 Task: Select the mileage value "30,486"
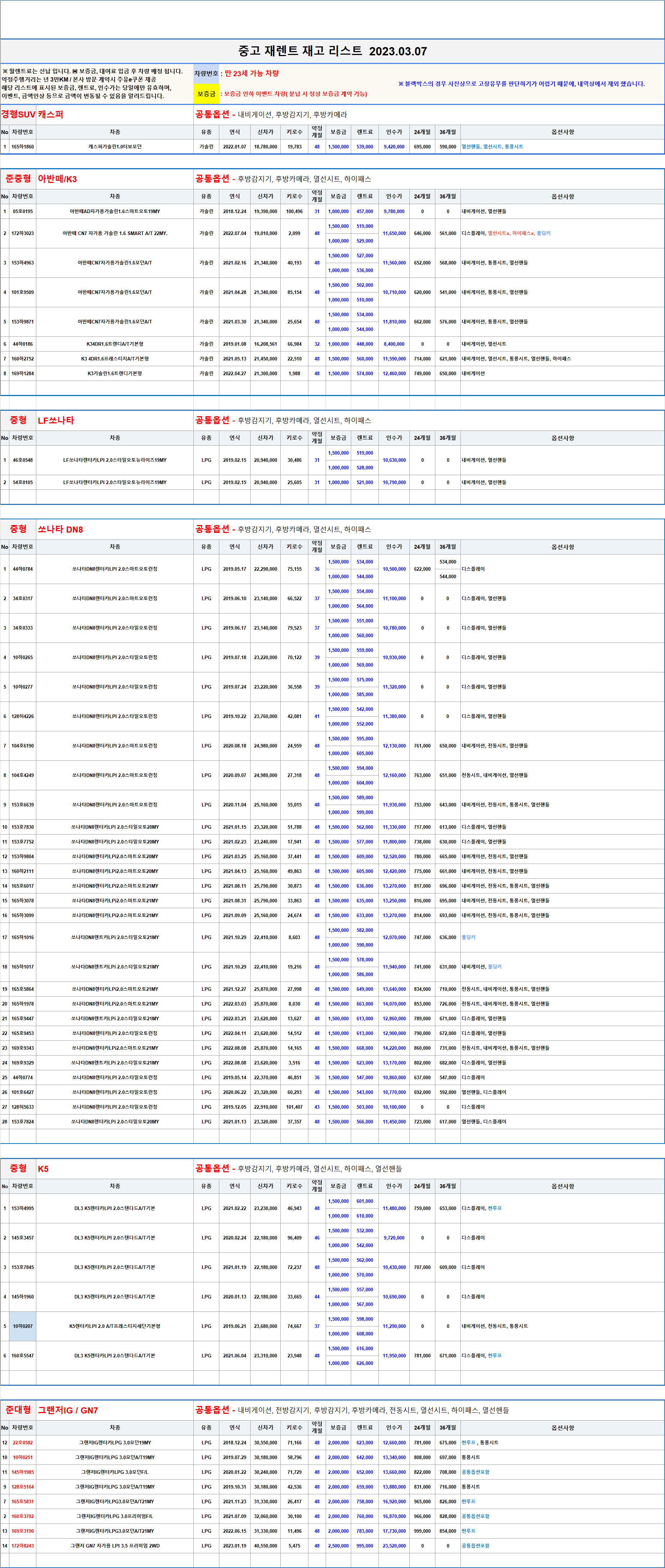[295, 460]
